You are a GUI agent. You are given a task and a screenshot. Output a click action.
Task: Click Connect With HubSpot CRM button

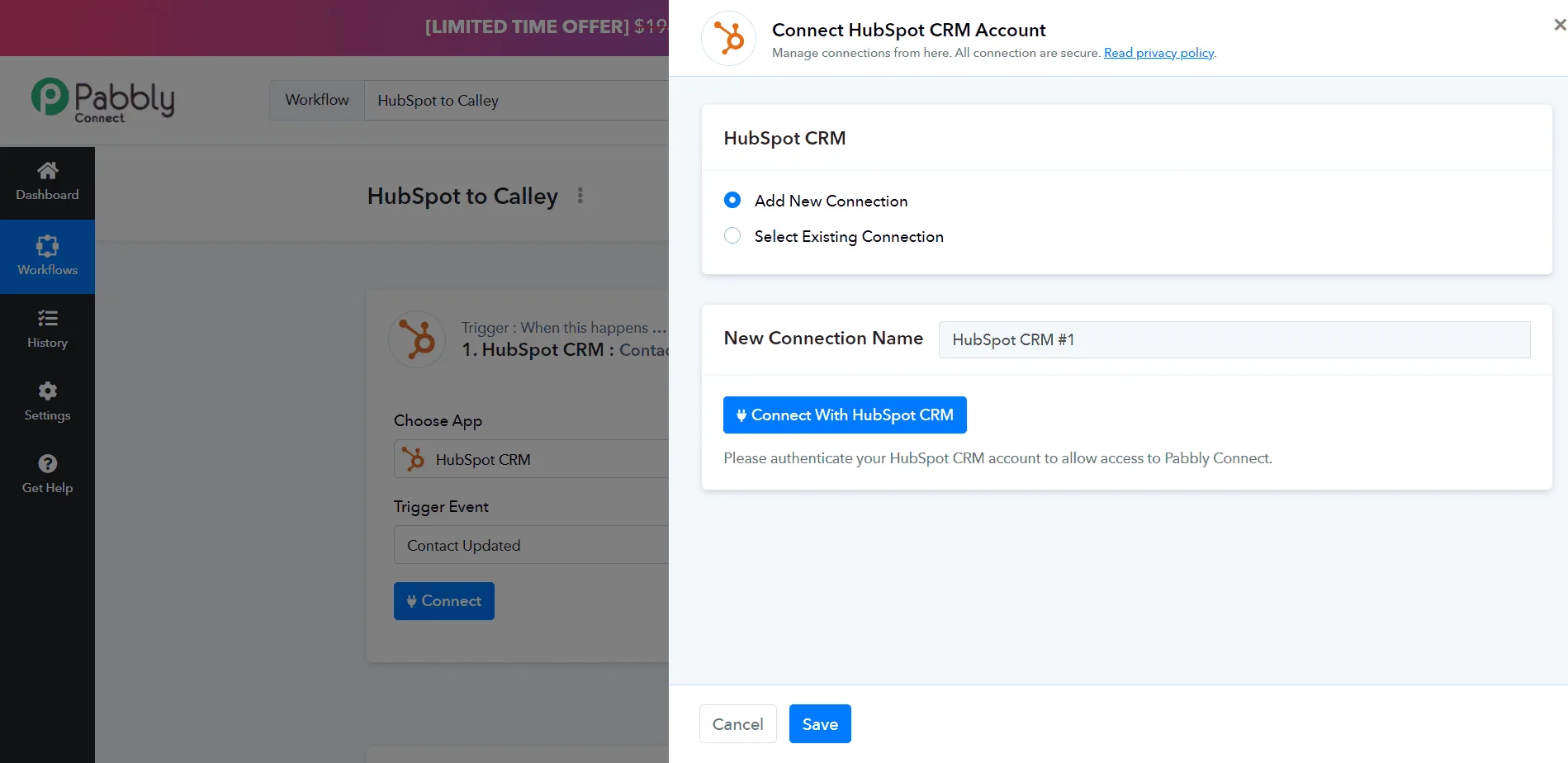[845, 415]
